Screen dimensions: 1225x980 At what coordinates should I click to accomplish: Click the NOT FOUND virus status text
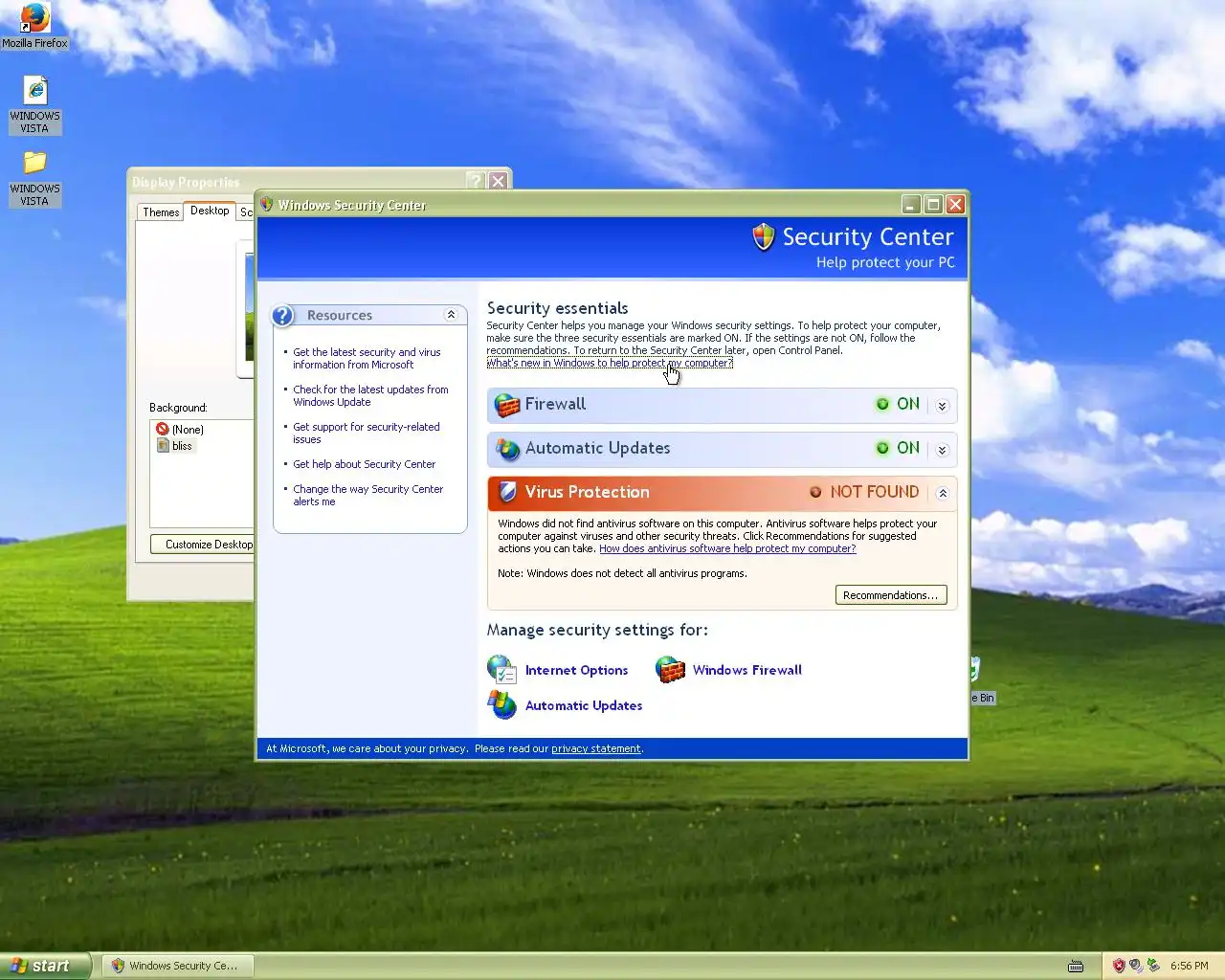(875, 492)
